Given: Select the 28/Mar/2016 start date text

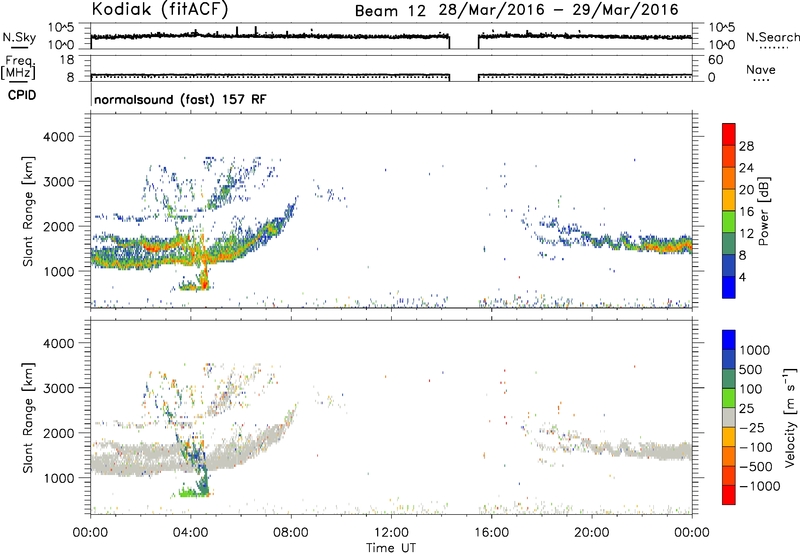Looking at the screenshot, I should pos(491,10).
